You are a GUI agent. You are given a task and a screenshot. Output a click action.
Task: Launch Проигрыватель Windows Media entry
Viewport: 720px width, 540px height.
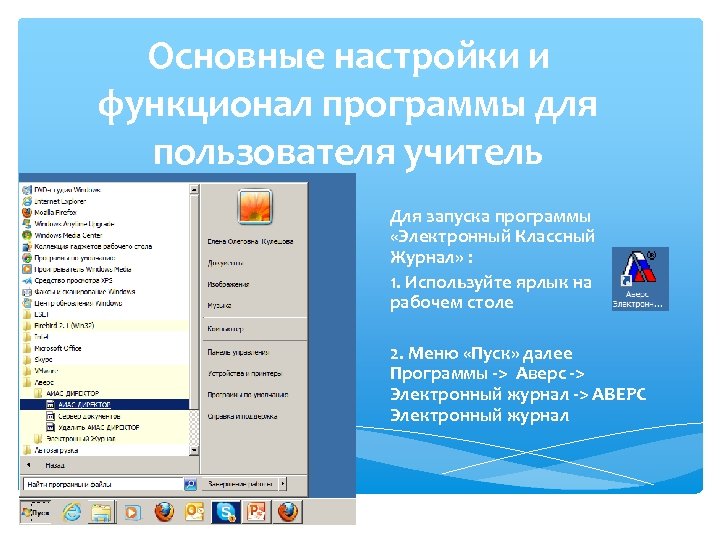[77, 269]
